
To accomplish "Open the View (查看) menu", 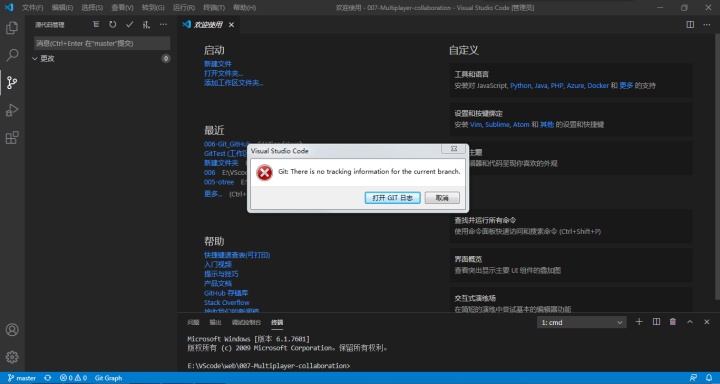I will 122,8.
